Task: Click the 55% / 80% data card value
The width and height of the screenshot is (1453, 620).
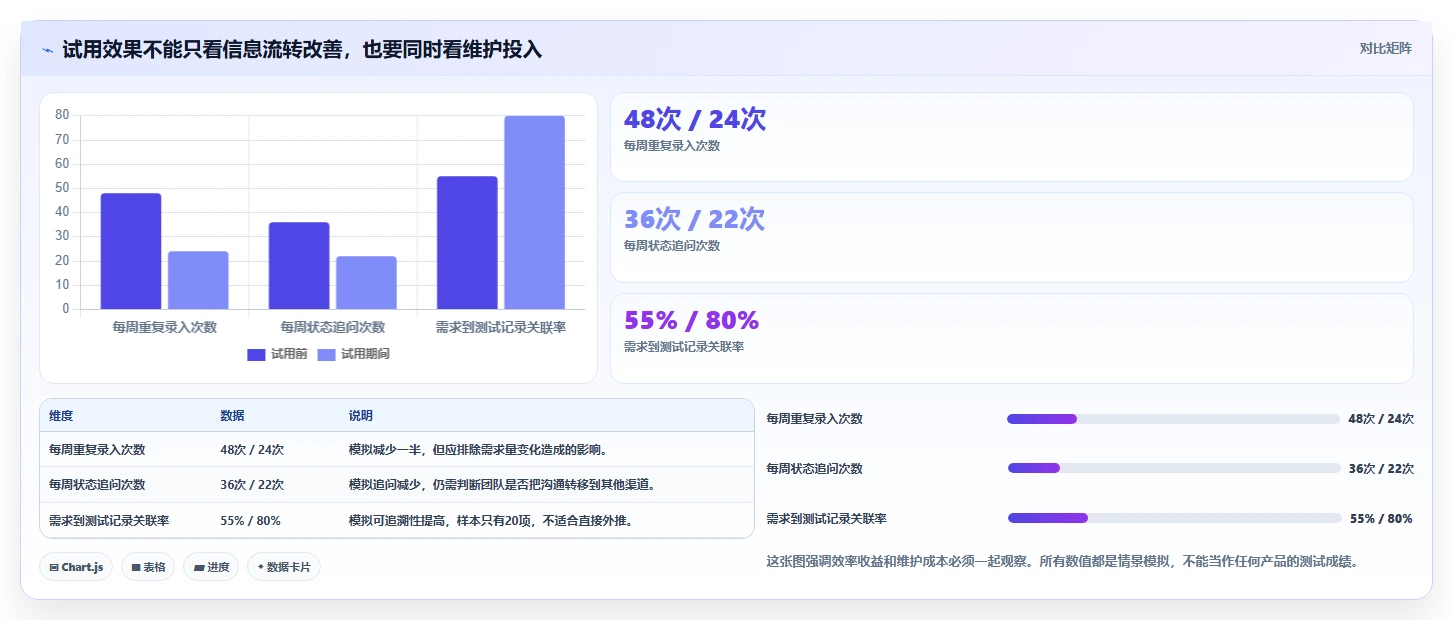Action: 691,320
